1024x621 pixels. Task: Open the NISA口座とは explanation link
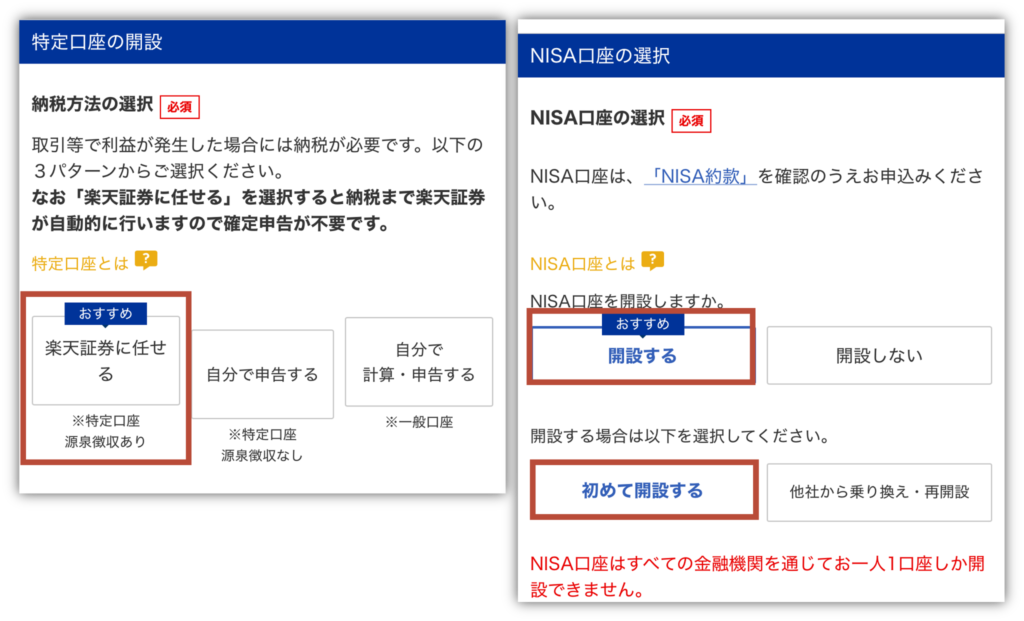(x=582, y=264)
